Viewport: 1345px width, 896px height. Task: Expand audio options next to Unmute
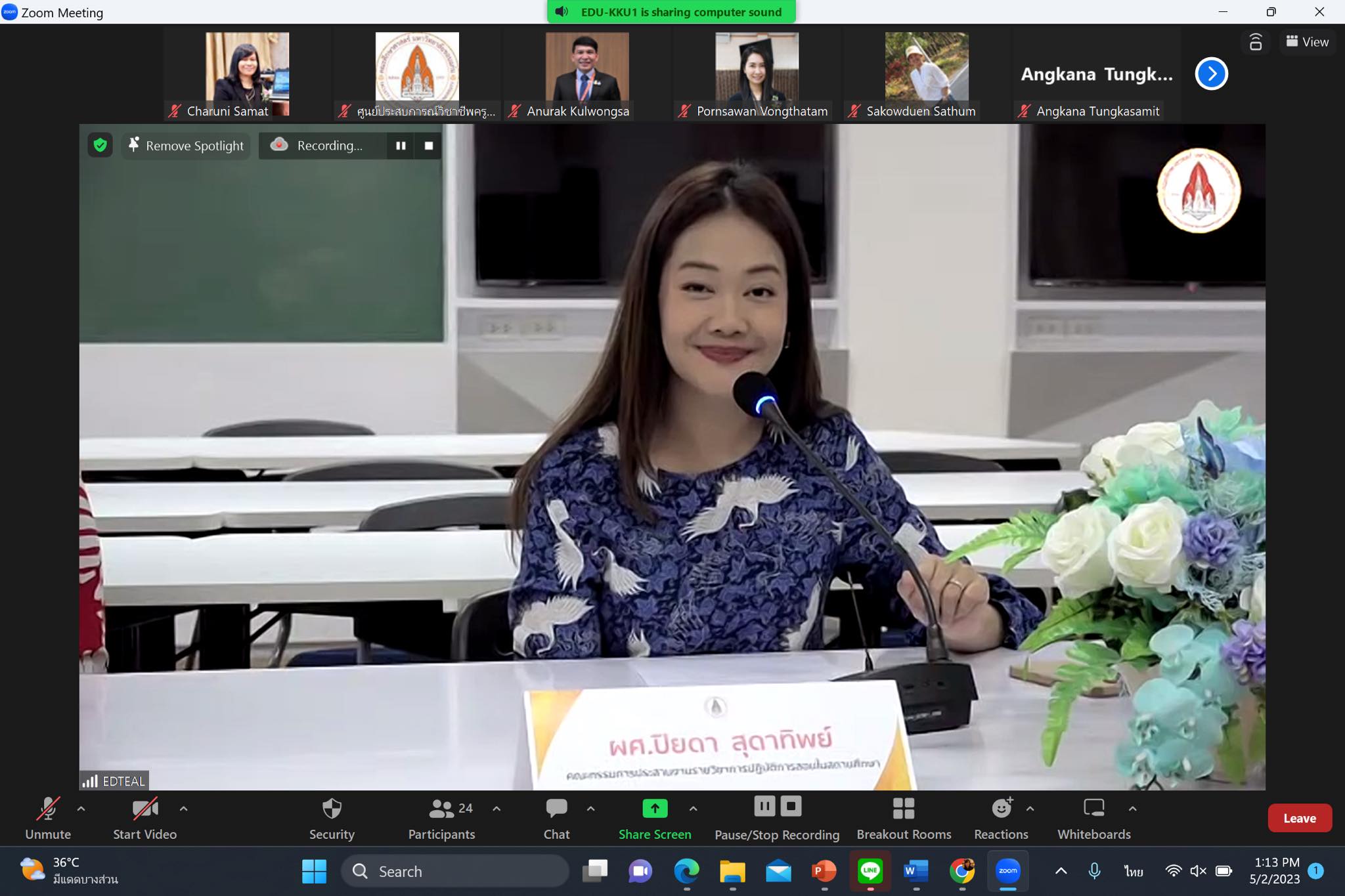pyautogui.click(x=81, y=809)
